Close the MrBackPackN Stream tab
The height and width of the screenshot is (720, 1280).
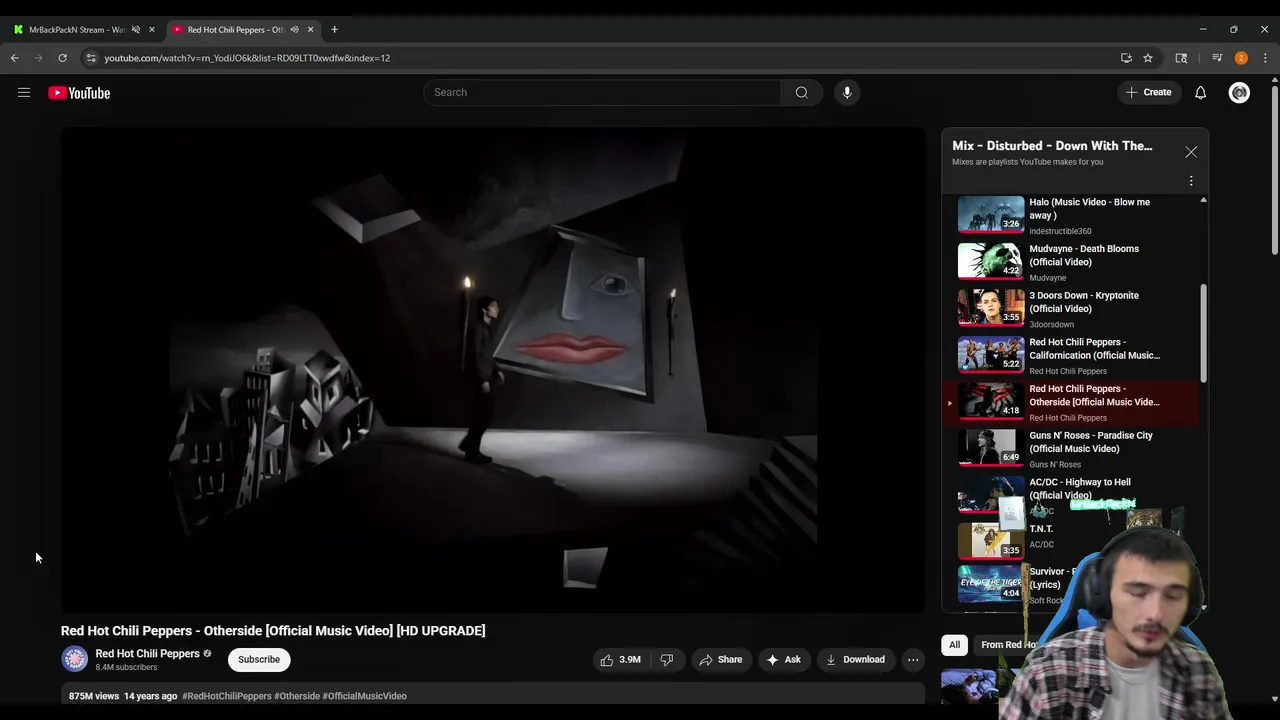152,29
